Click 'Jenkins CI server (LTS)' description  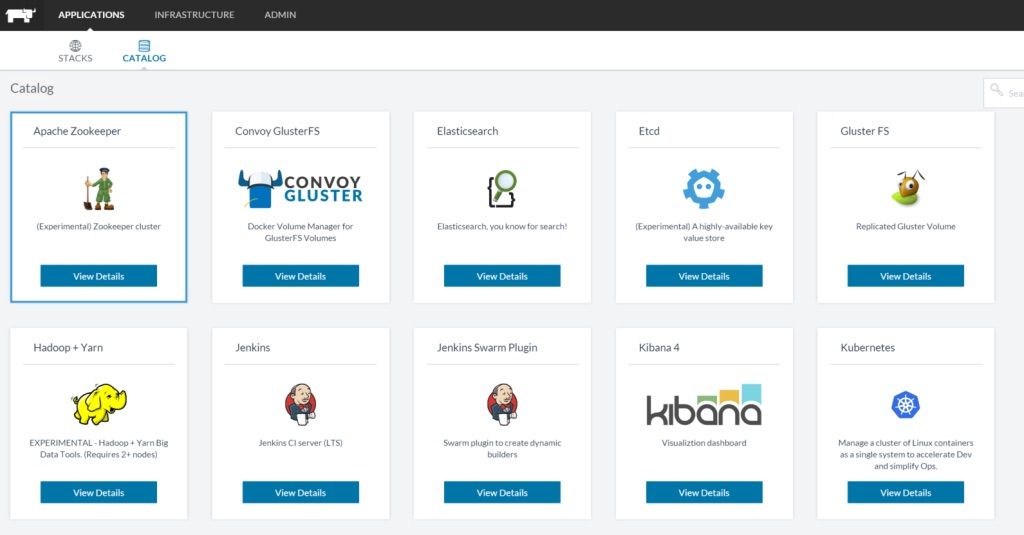(300, 442)
